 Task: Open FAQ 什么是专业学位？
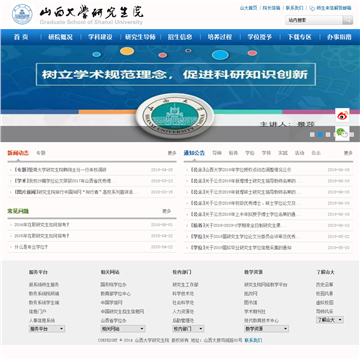point(31,247)
